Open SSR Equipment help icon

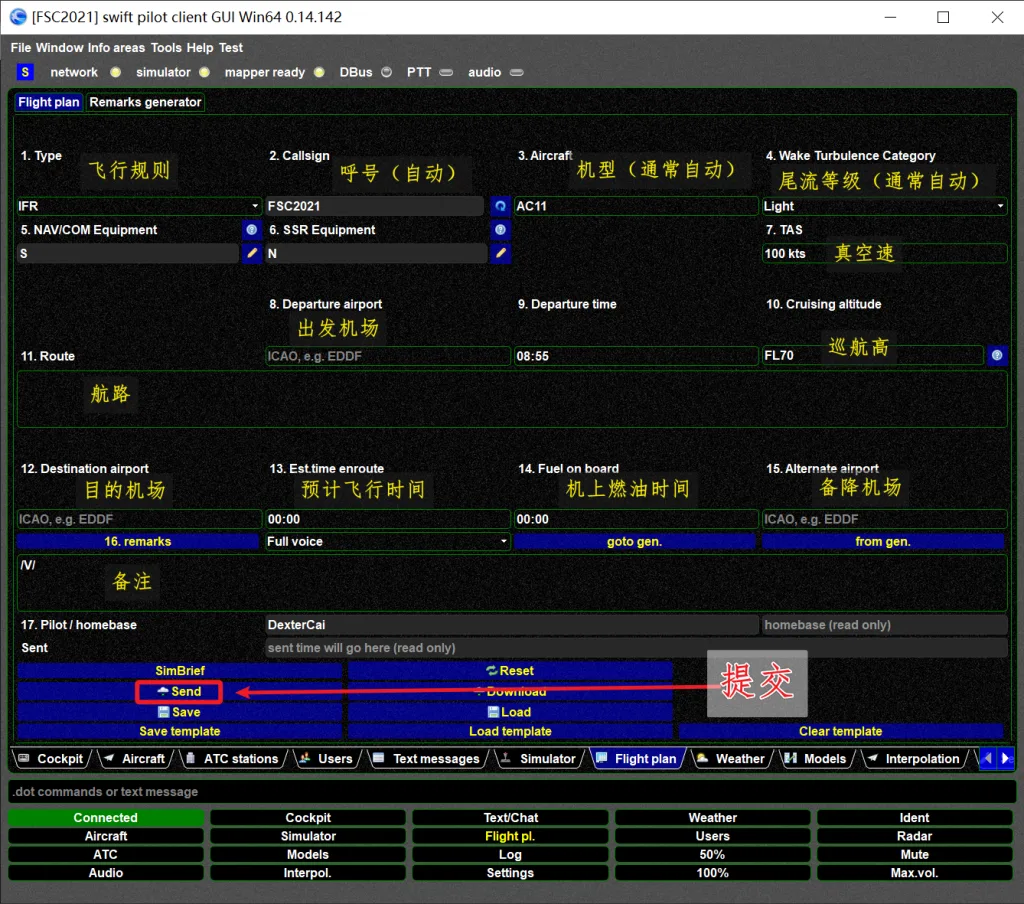click(500, 230)
